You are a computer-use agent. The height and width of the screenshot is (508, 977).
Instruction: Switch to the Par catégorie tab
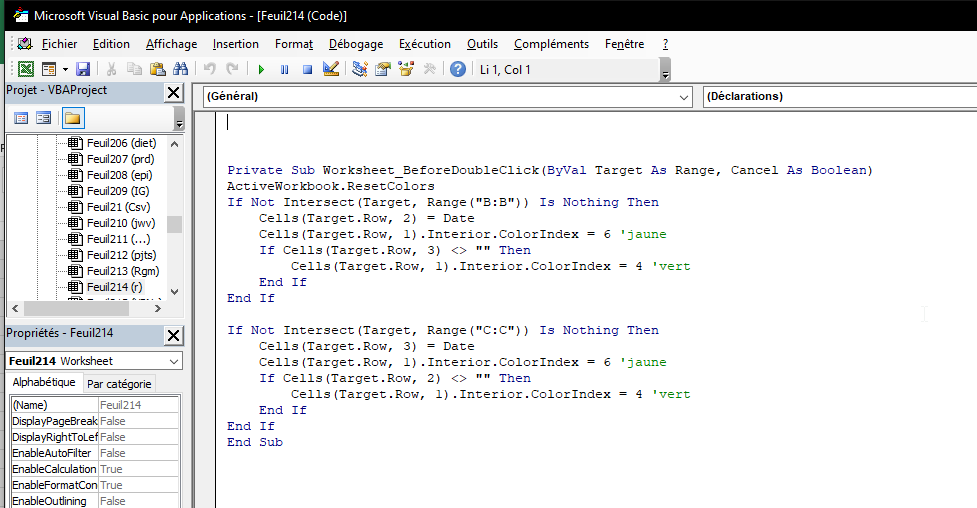point(119,383)
